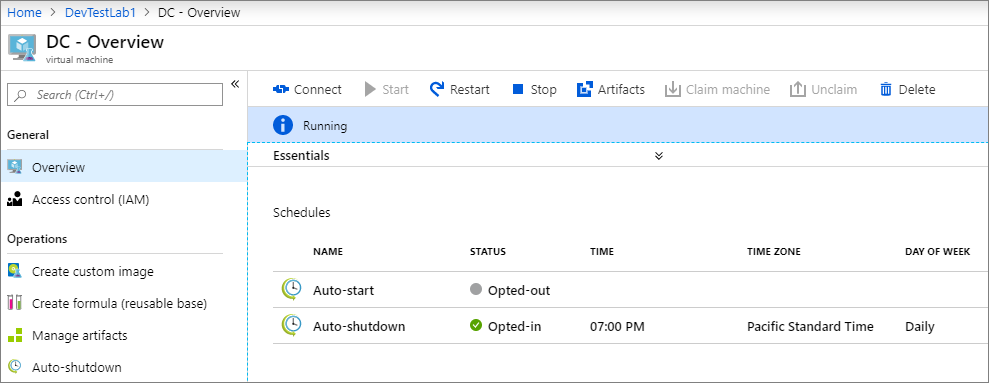
Task: Click the 07:00 PM time value
Action: [617, 326]
